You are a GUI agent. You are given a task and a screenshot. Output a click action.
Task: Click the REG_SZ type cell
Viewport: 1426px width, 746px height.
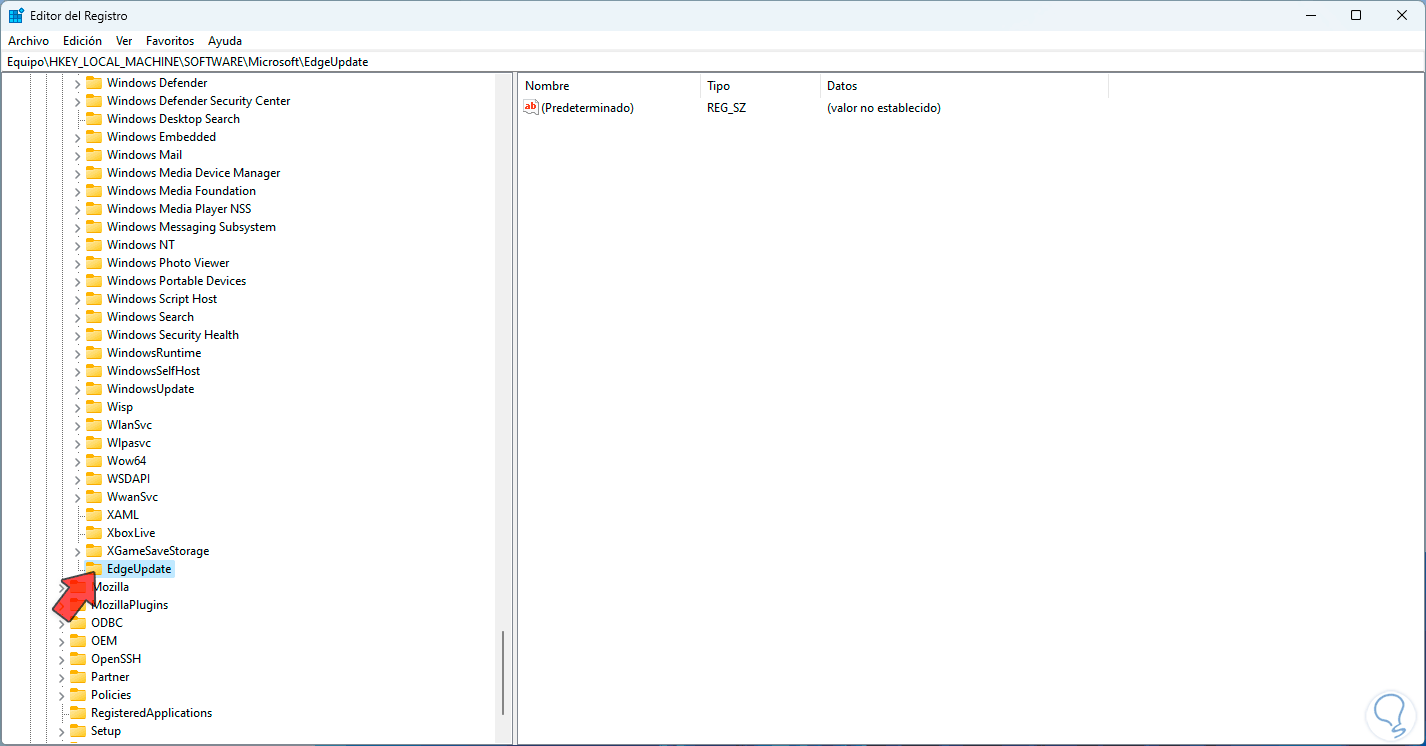tap(726, 108)
